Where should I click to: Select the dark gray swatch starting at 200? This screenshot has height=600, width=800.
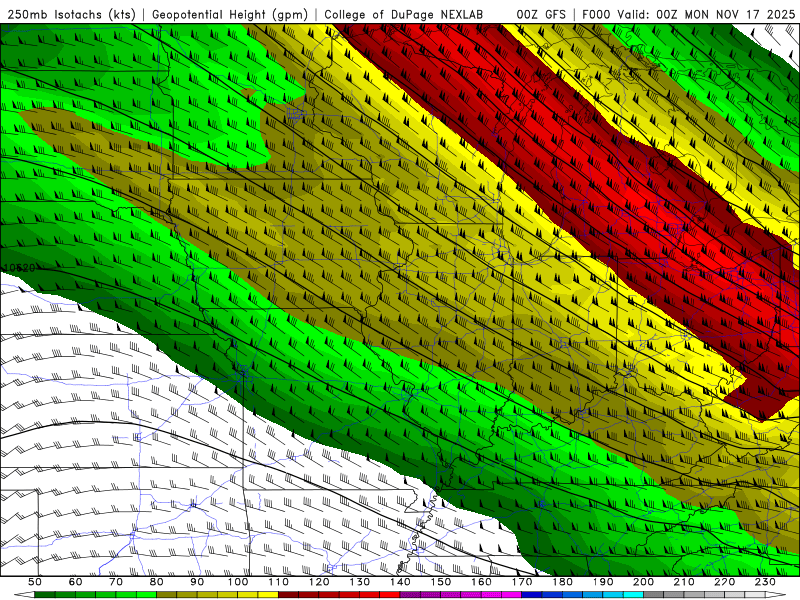coord(654,595)
